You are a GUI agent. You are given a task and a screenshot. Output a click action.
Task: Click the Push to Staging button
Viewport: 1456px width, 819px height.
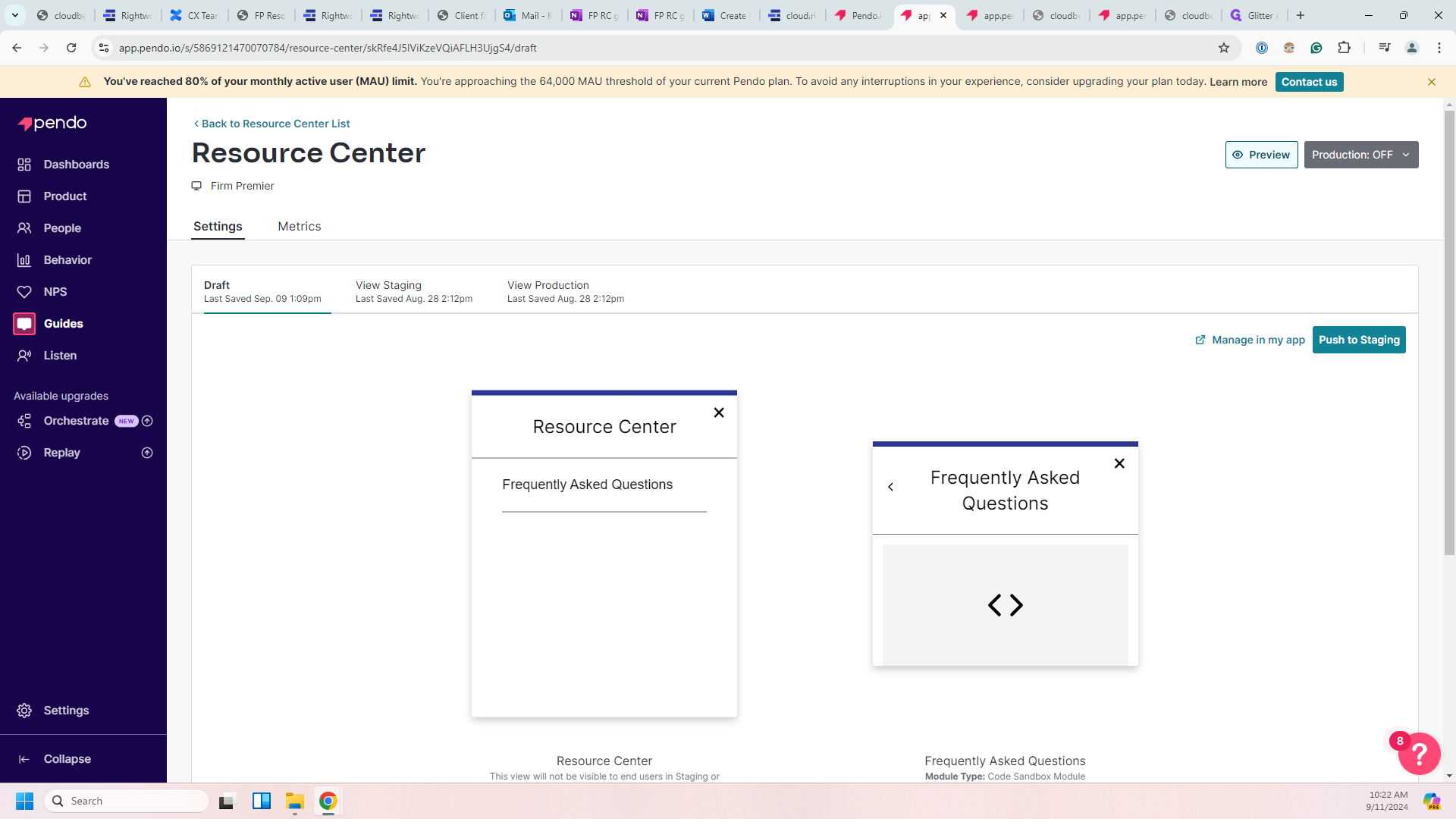click(x=1358, y=340)
